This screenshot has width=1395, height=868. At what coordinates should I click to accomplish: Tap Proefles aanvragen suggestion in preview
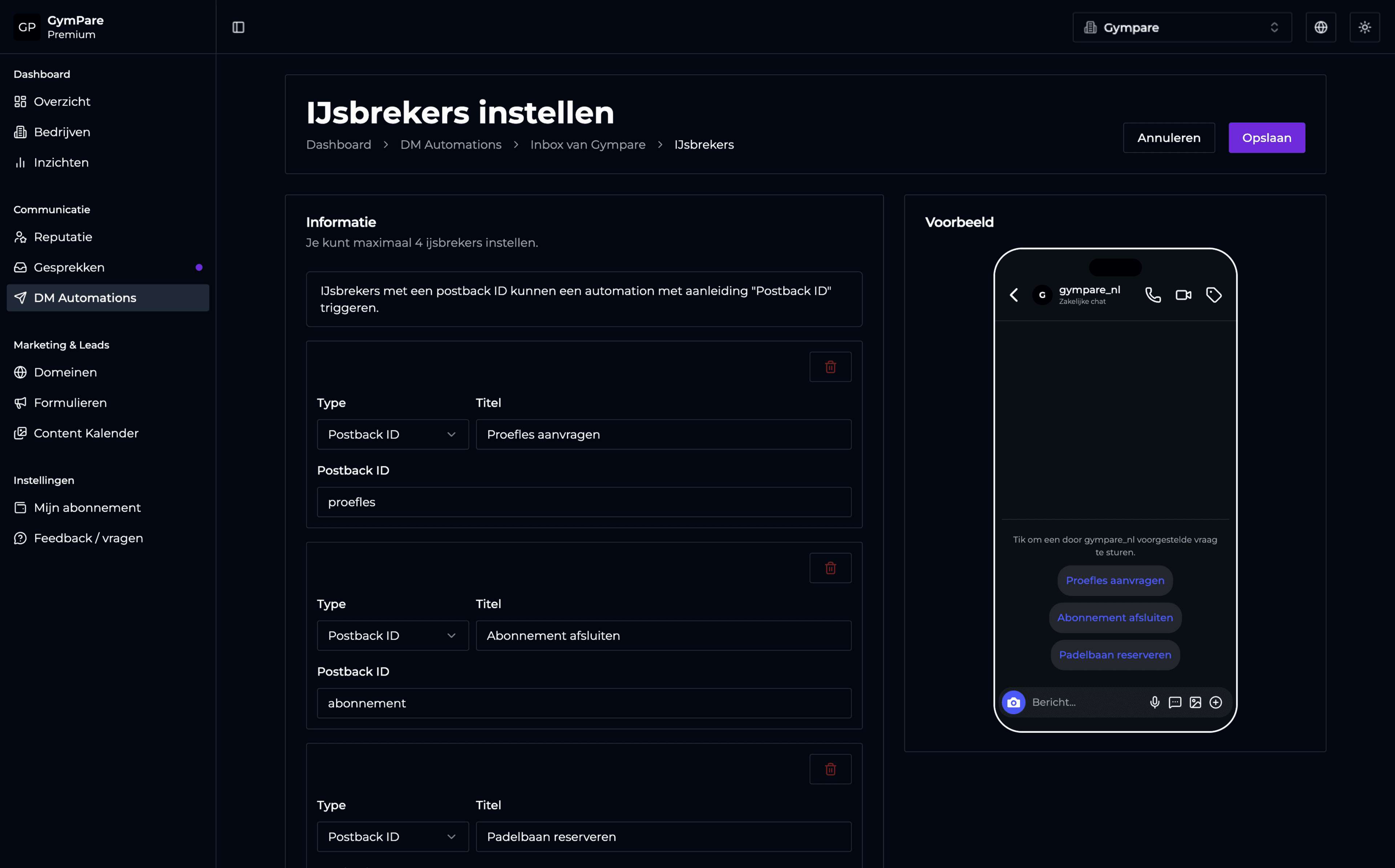tap(1115, 580)
